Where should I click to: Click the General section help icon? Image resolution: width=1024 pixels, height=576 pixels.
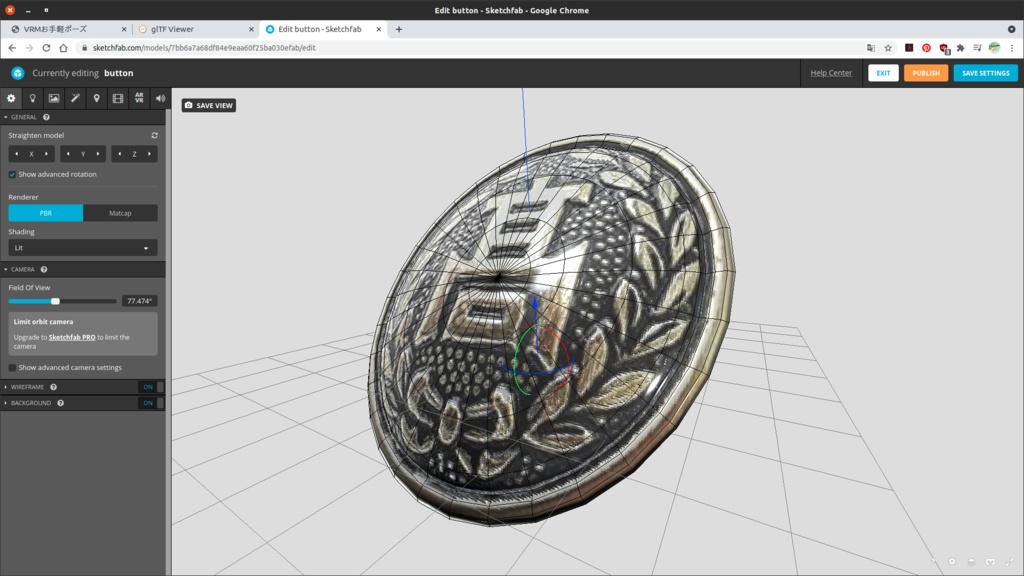point(46,117)
